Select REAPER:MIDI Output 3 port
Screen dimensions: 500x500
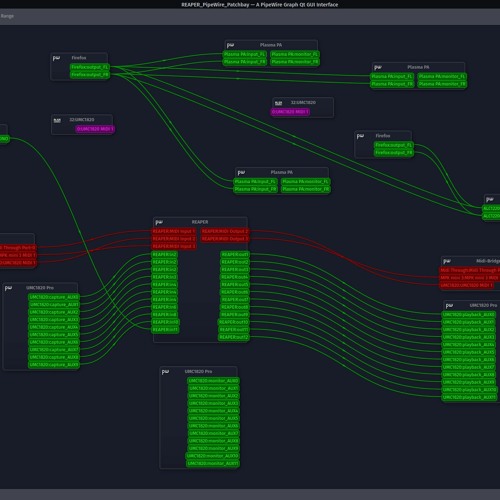tap(225, 239)
